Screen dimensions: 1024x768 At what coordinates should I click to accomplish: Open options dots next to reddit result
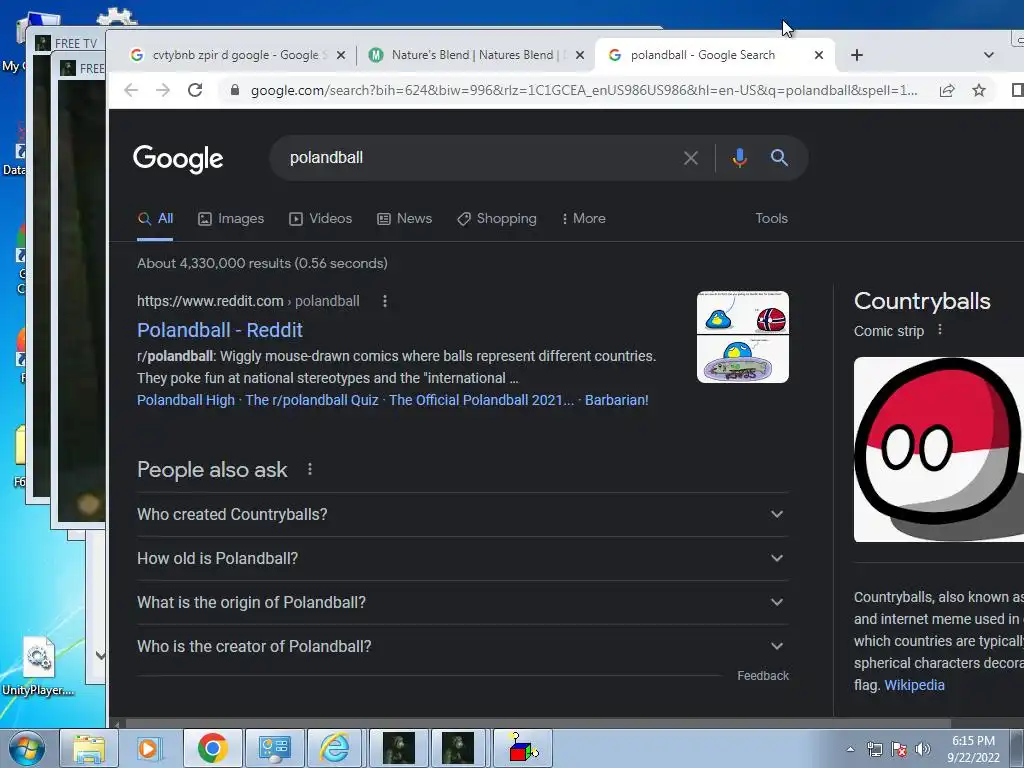pos(385,301)
